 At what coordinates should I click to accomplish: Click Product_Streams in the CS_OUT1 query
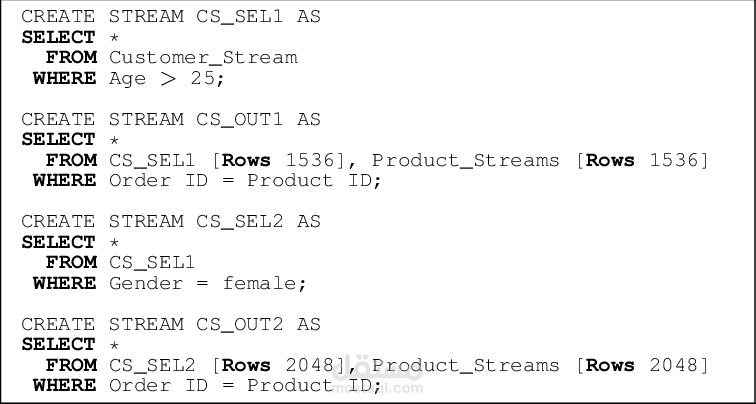click(466, 160)
